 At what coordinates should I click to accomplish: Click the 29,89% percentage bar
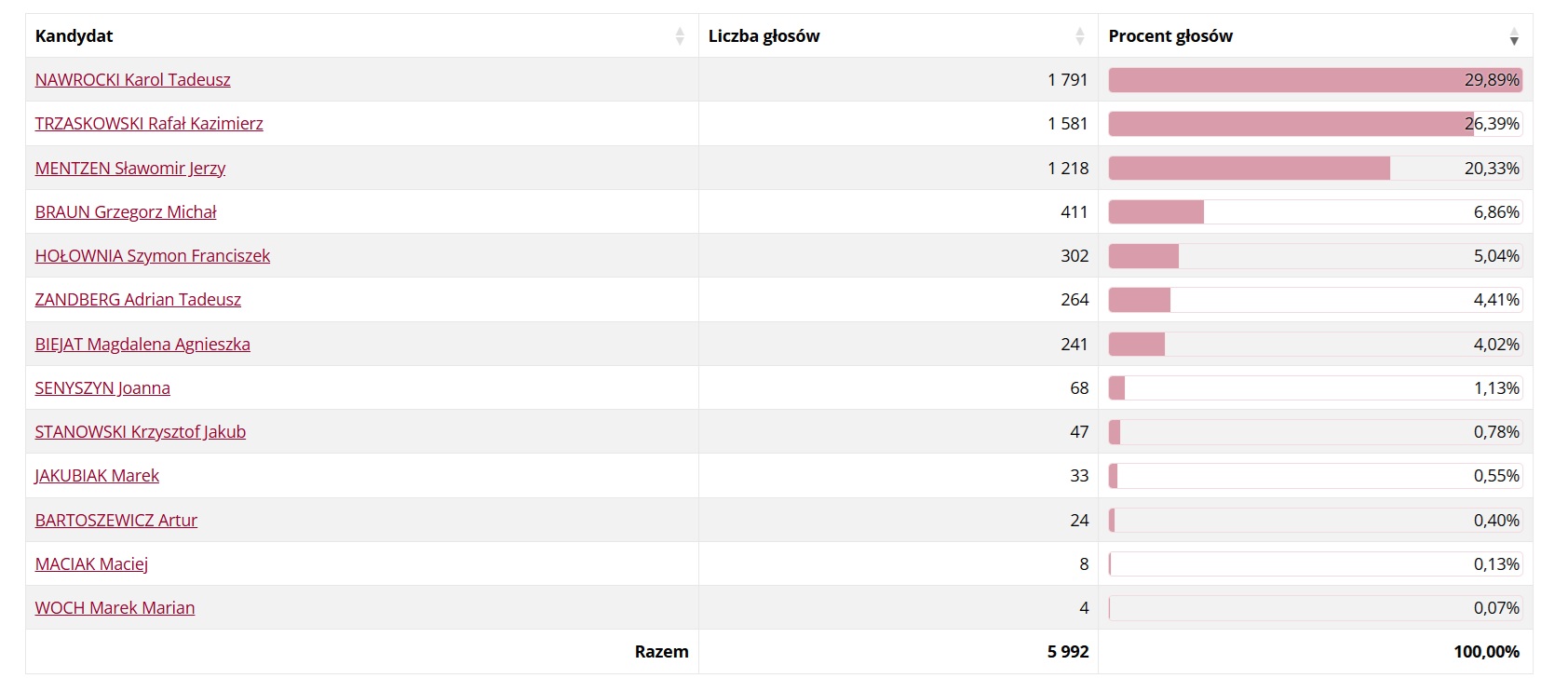point(1316,80)
